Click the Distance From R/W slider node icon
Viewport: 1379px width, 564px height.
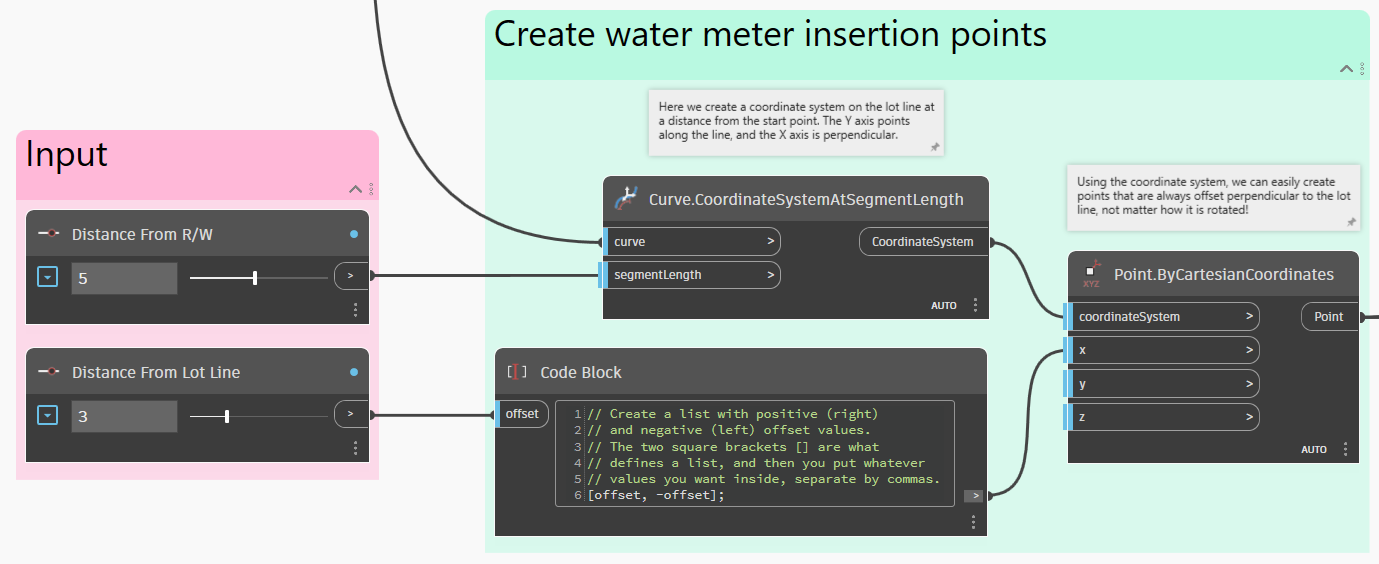click(x=48, y=234)
